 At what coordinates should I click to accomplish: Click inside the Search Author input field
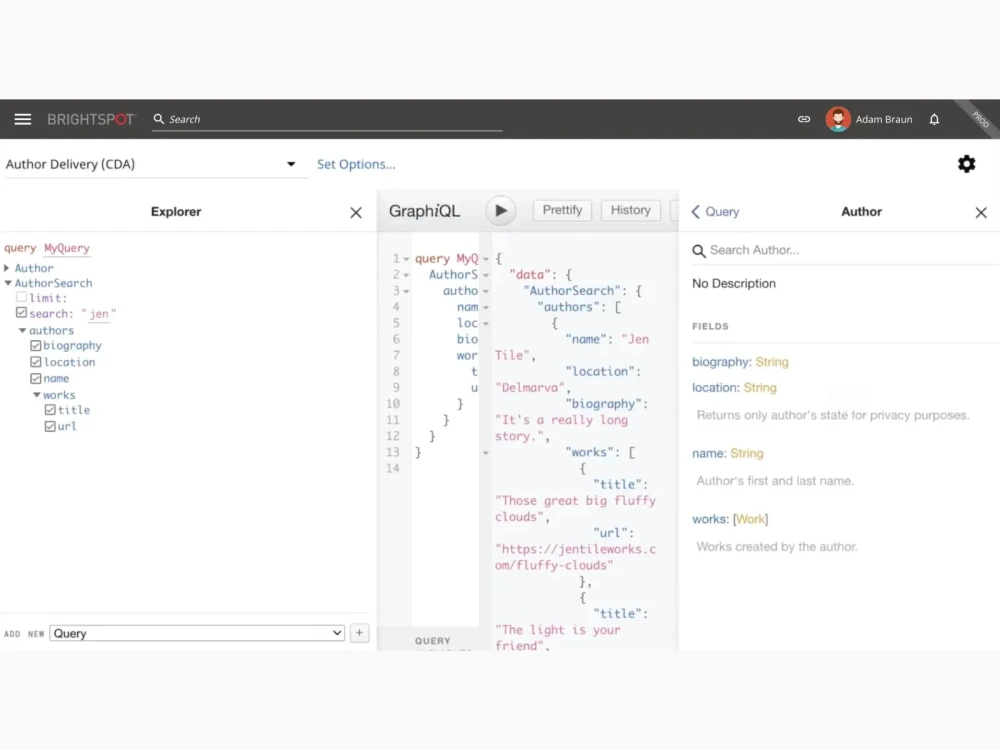click(770, 249)
